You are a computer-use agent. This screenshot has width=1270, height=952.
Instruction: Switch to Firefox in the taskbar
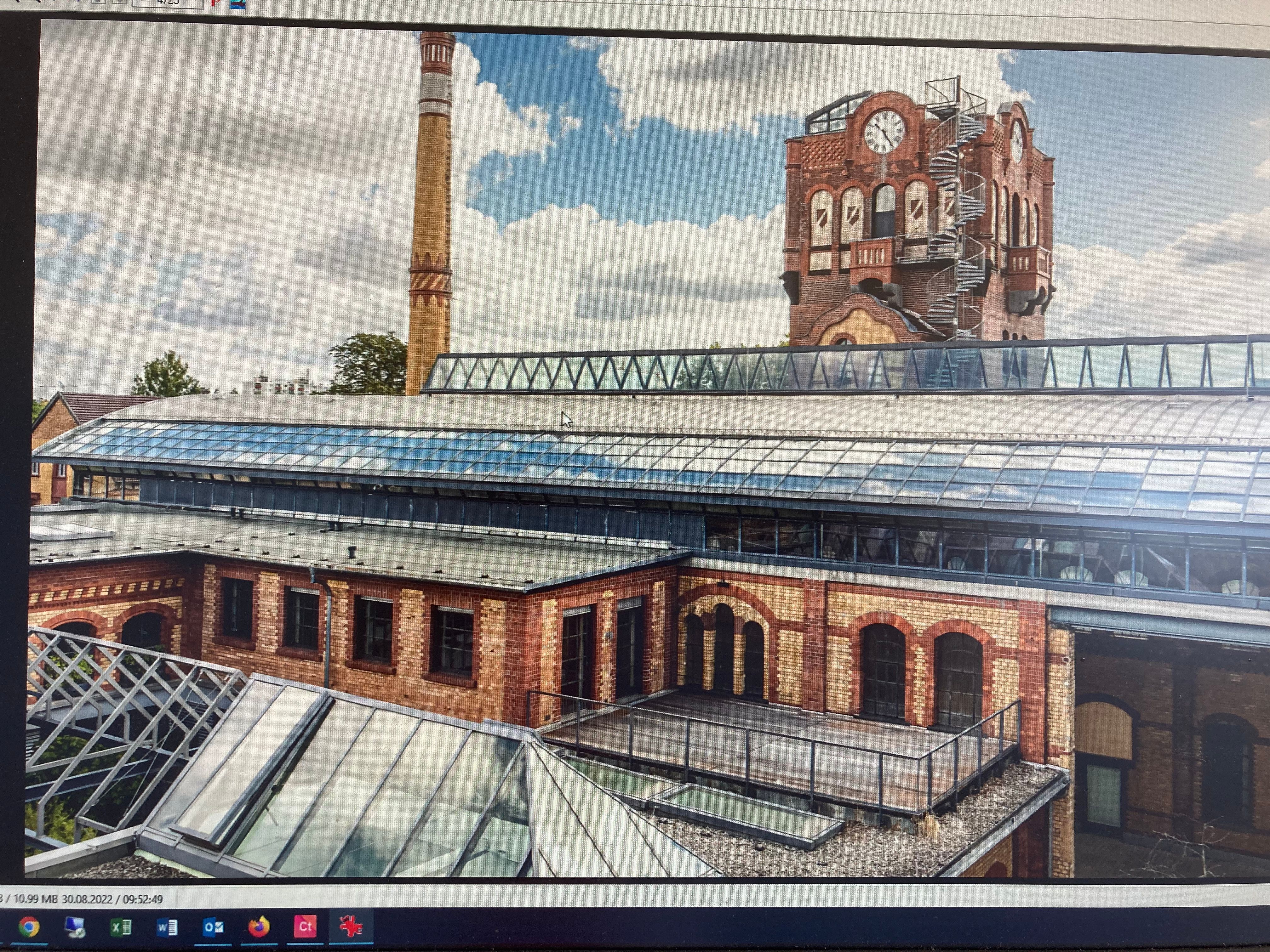[x=259, y=927]
